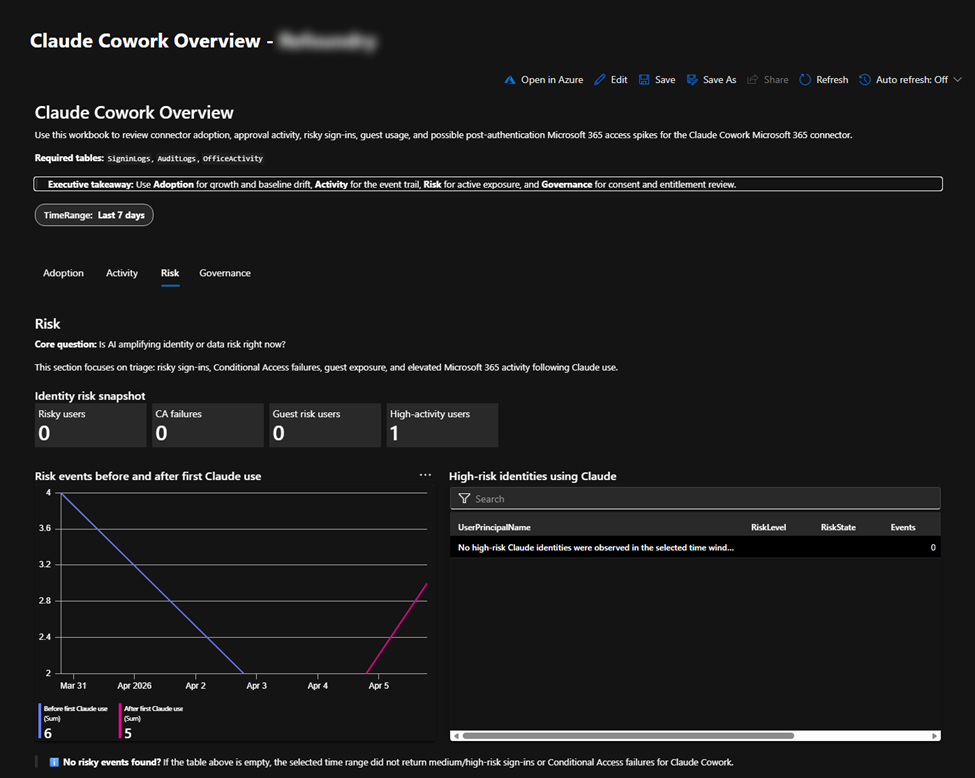975x778 pixels.
Task: Click the Open in Azure icon
Action: (x=509, y=80)
